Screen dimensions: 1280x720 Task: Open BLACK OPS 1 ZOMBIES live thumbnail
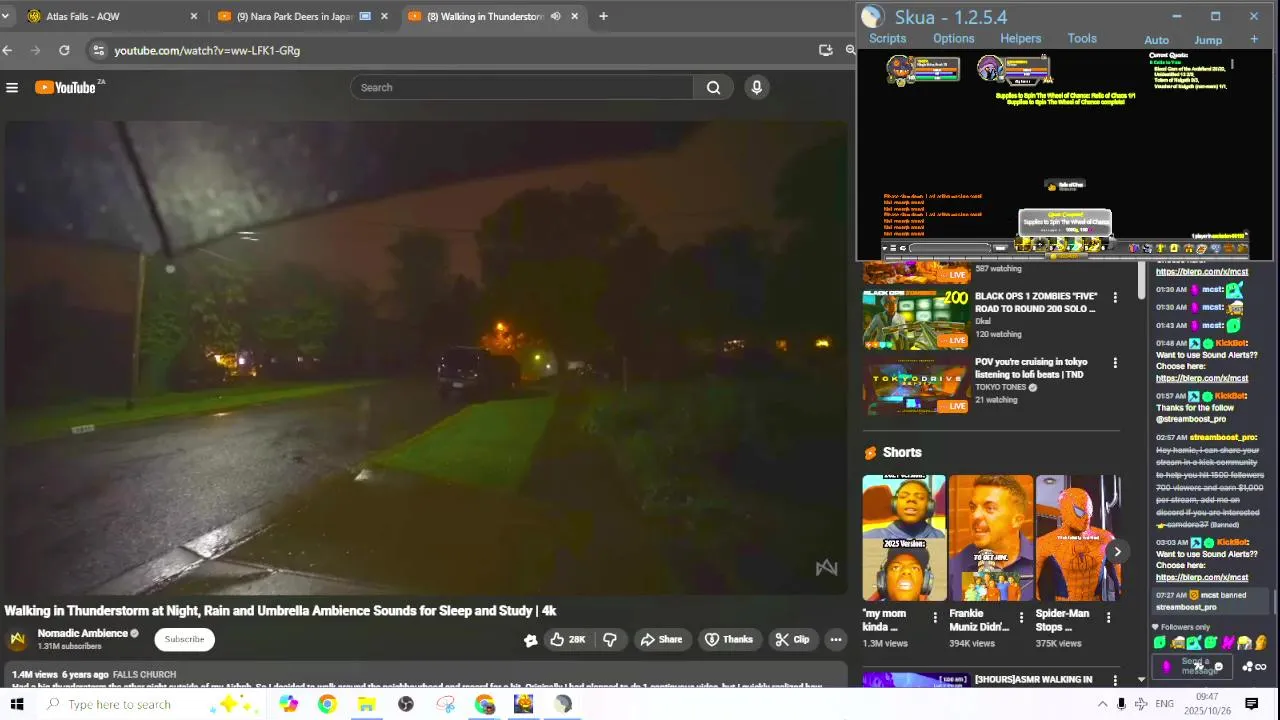(916, 319)
